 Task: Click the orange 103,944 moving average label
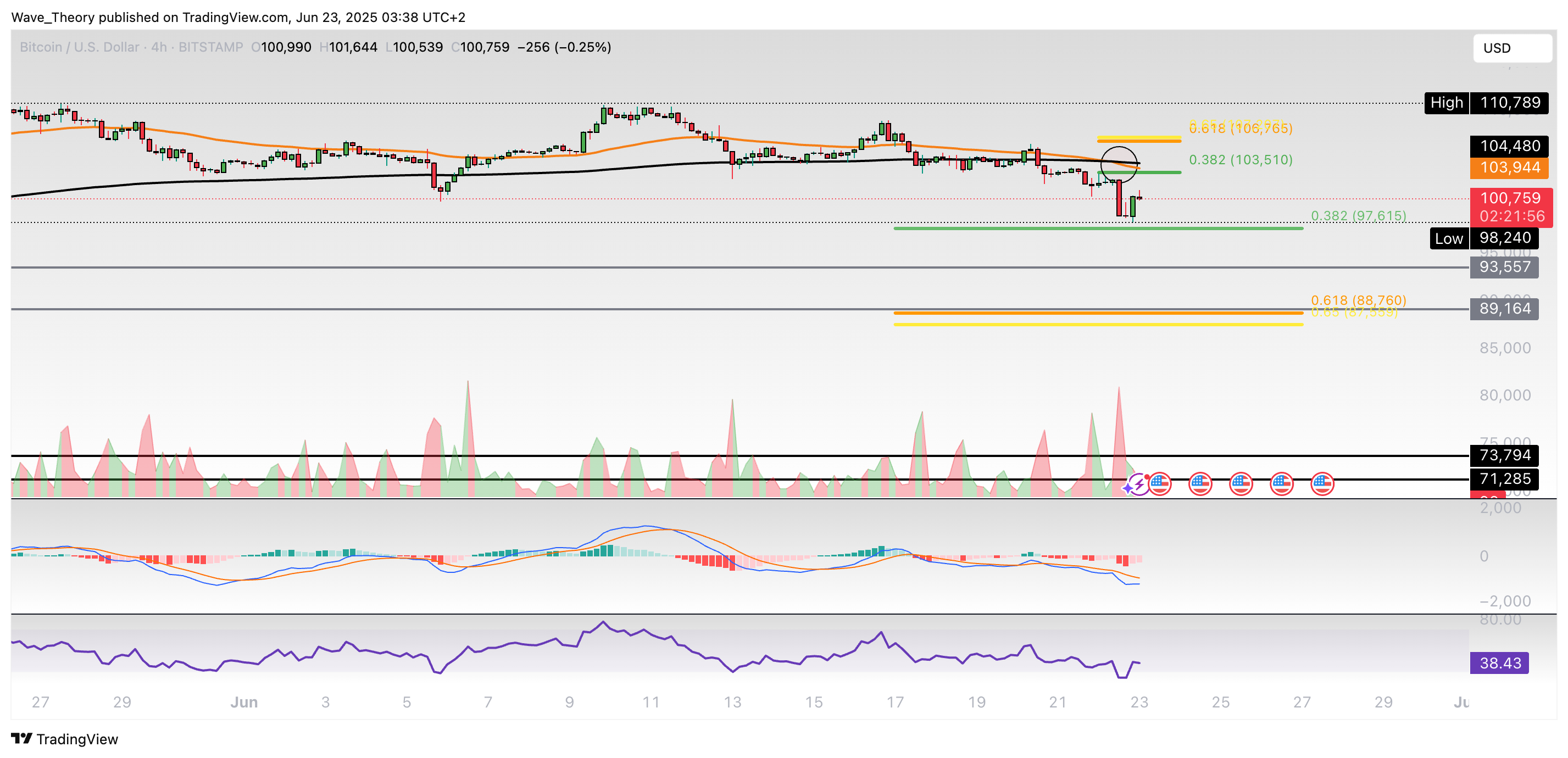click(x=1509, y=168)
